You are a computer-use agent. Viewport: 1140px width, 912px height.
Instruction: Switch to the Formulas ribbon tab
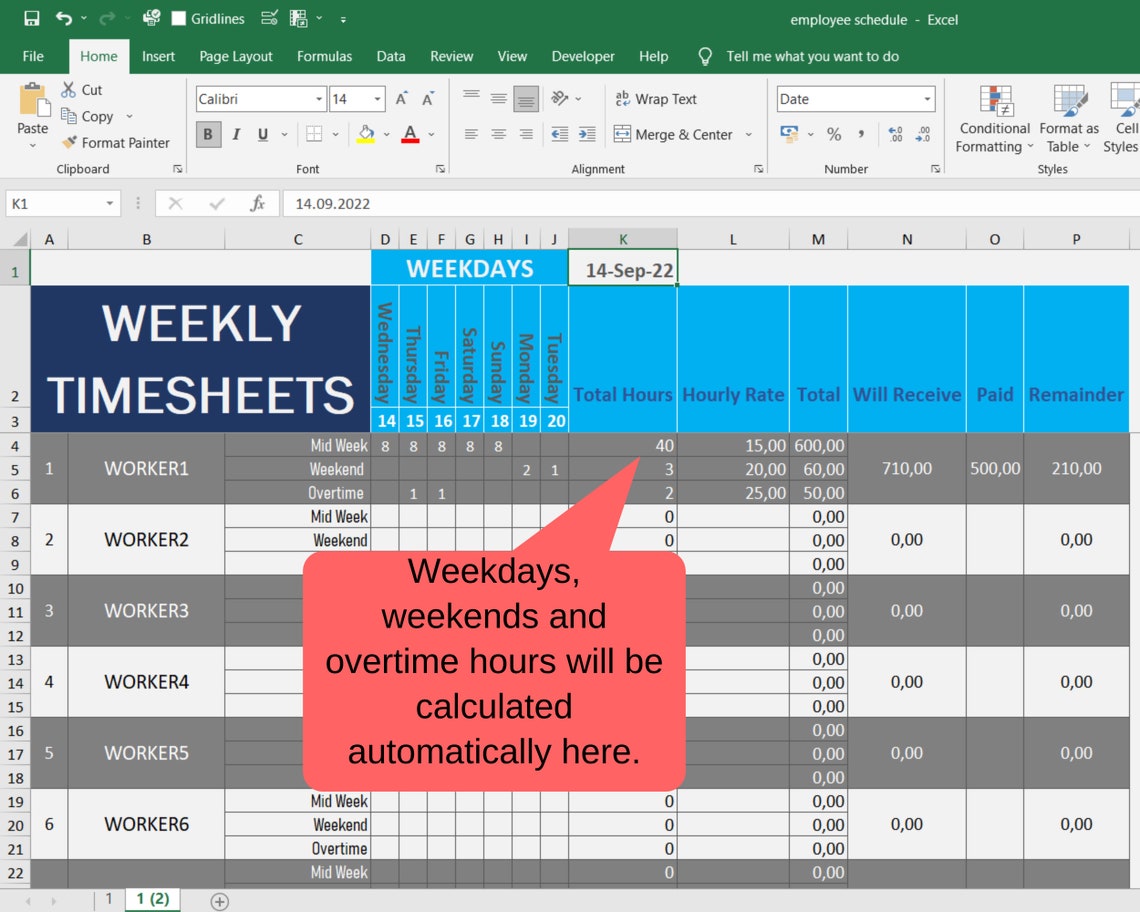point(324,56)
